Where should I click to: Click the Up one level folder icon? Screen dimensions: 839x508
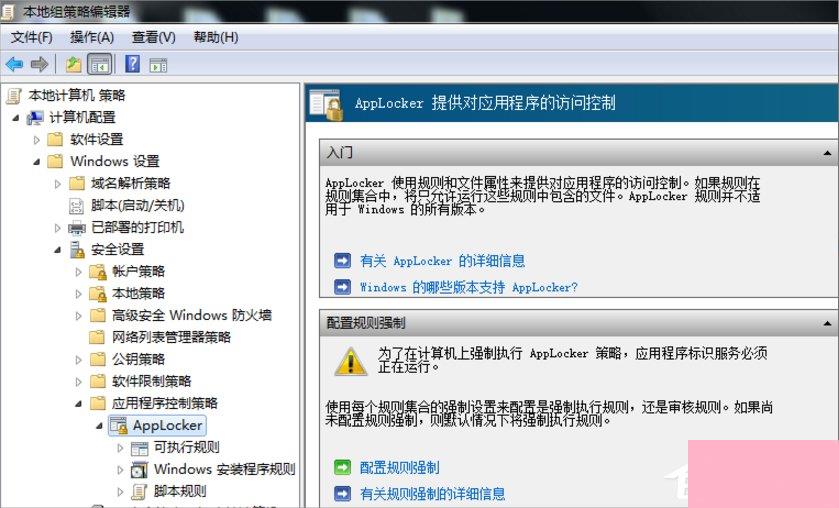click(x=73, y=65)
